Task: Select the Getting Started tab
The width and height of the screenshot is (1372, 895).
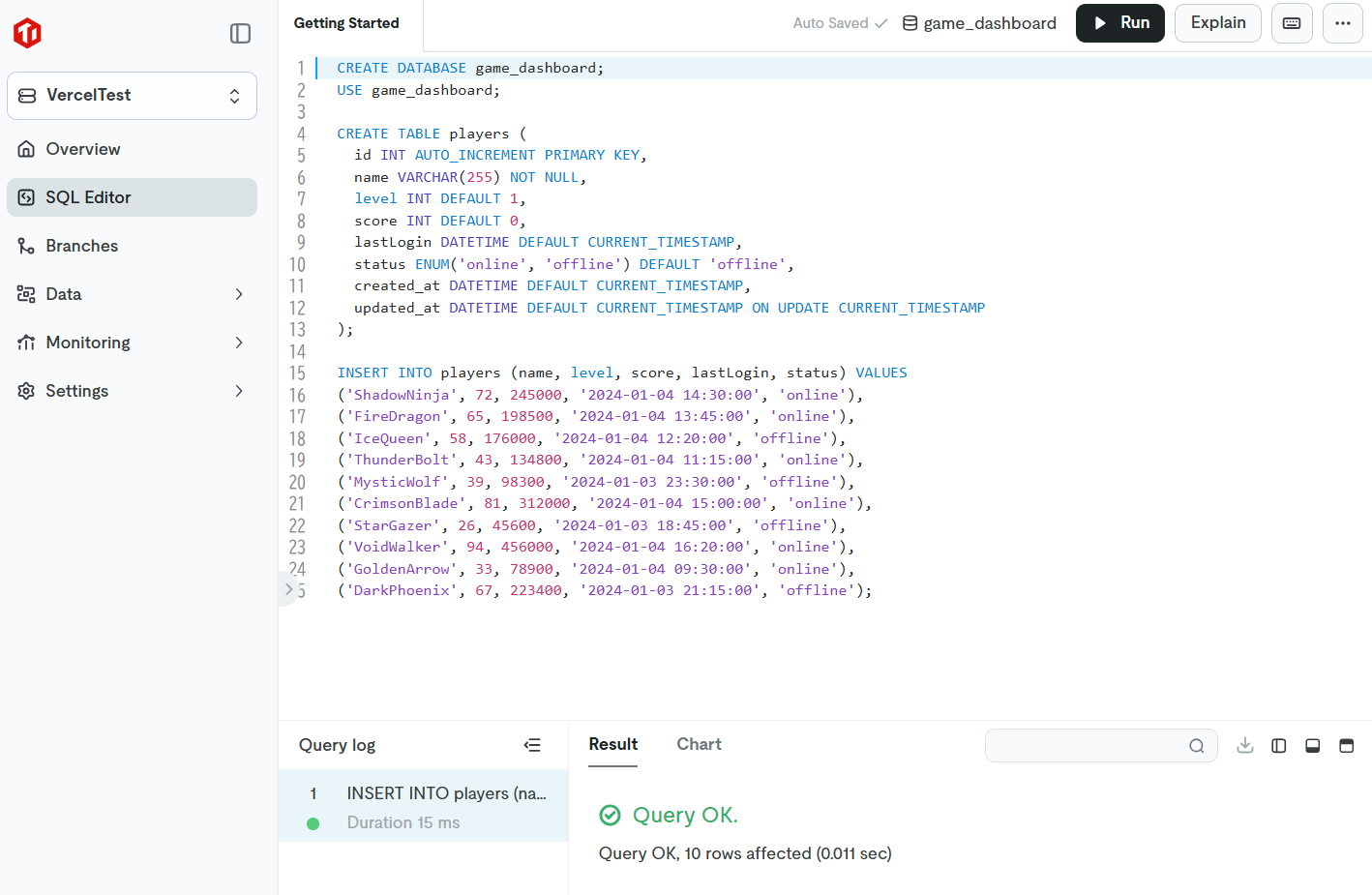Action: (x=346, y=23)
